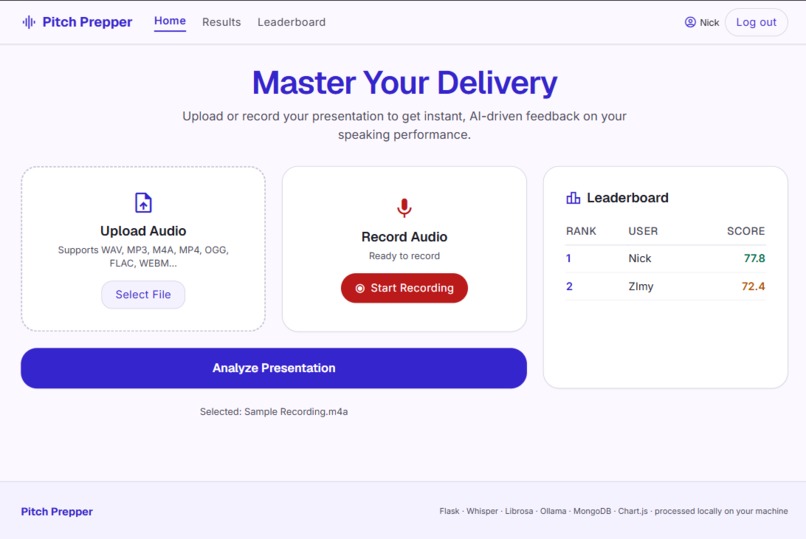Click the Leaderboard card heading
Image resolution: width=806 pixels, height=539 pixels.
pos(628,198)
